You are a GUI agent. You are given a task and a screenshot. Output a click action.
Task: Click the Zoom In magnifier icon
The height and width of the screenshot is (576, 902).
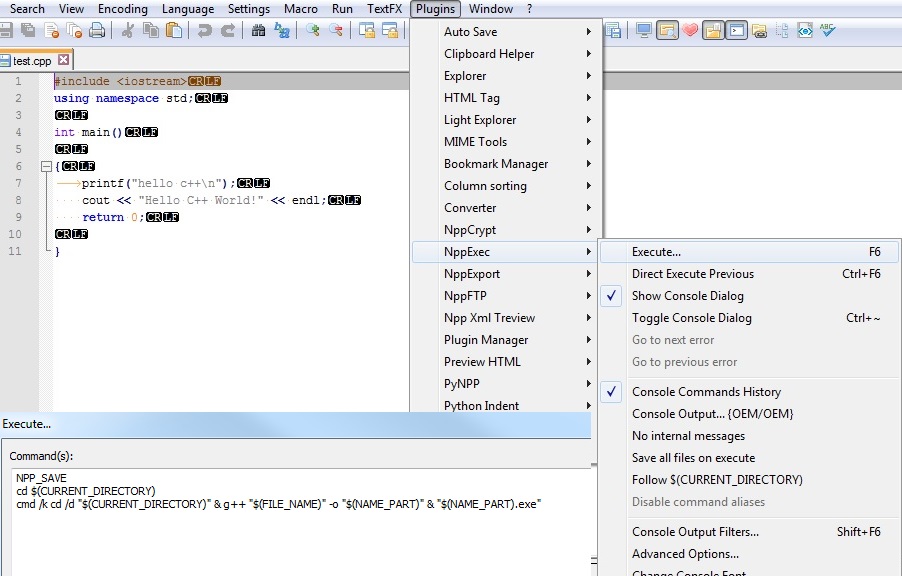click(x=312, y=30)
